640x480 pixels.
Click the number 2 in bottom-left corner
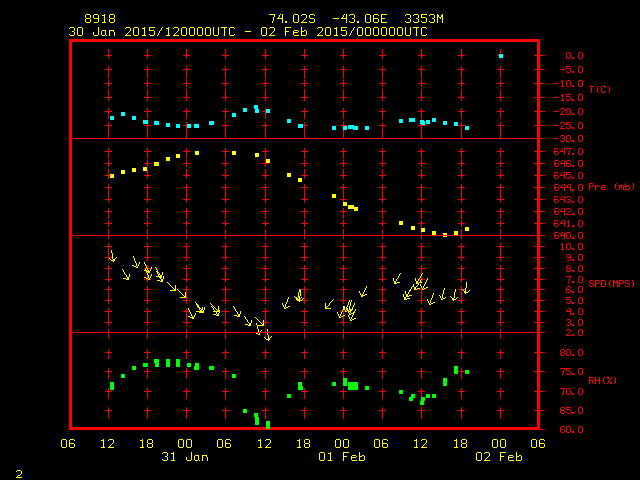pyautogui.click(x=18, y=471)
